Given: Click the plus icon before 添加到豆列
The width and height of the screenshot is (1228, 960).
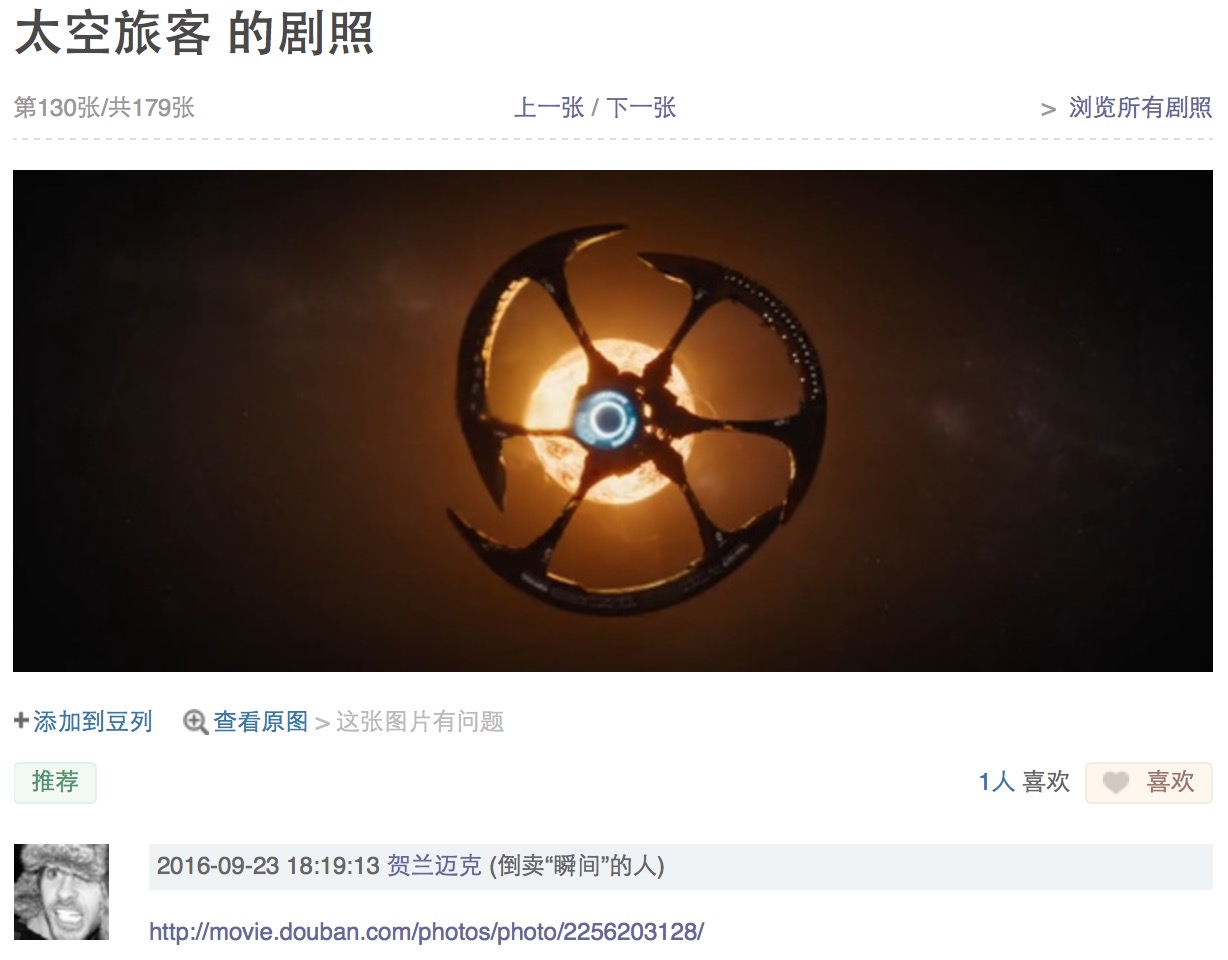Looking at the screenshot, I should (21, 720).
